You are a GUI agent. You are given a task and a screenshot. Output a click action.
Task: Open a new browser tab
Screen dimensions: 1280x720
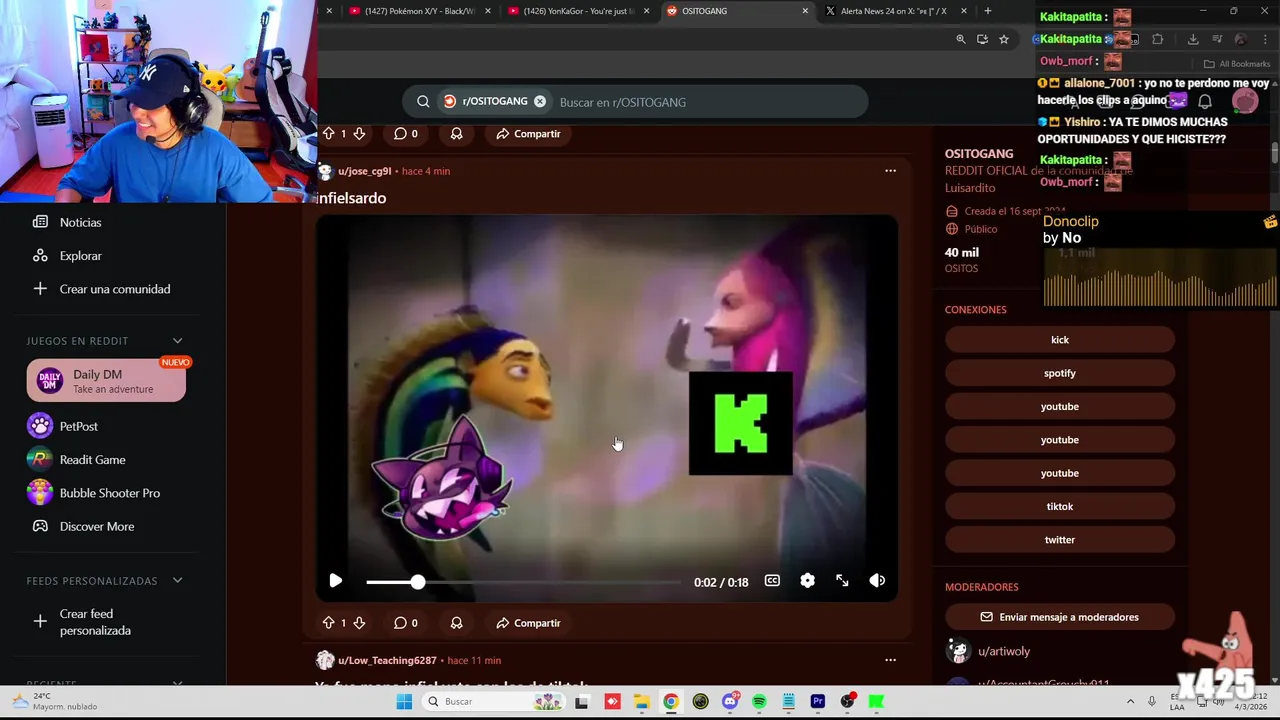[x=988, y=11]
